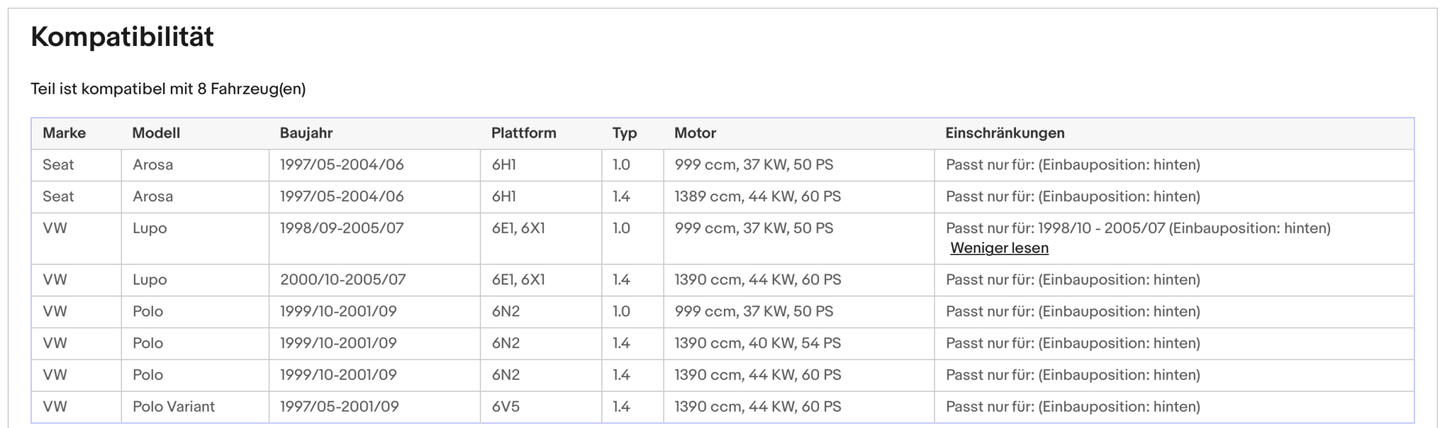Viewport: 1445px width, 428px height.
Task: Click the "6V5" platform cell
Action: [506, 407]
